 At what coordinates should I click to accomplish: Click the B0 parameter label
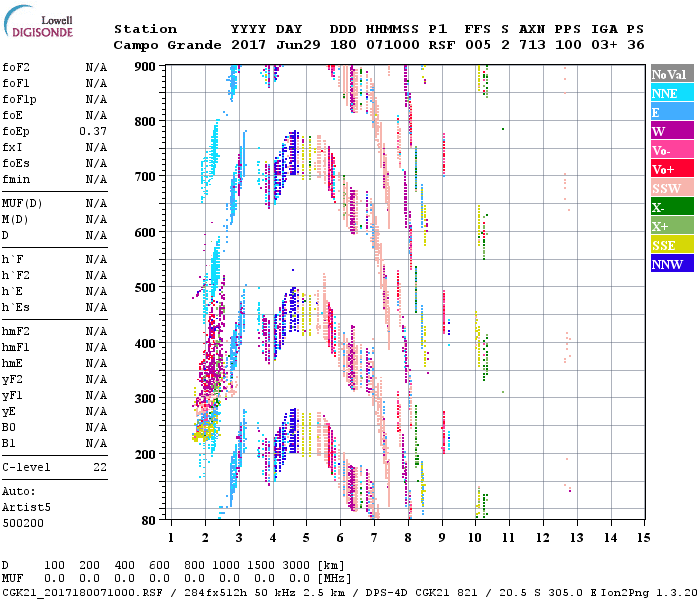(8, 428)
